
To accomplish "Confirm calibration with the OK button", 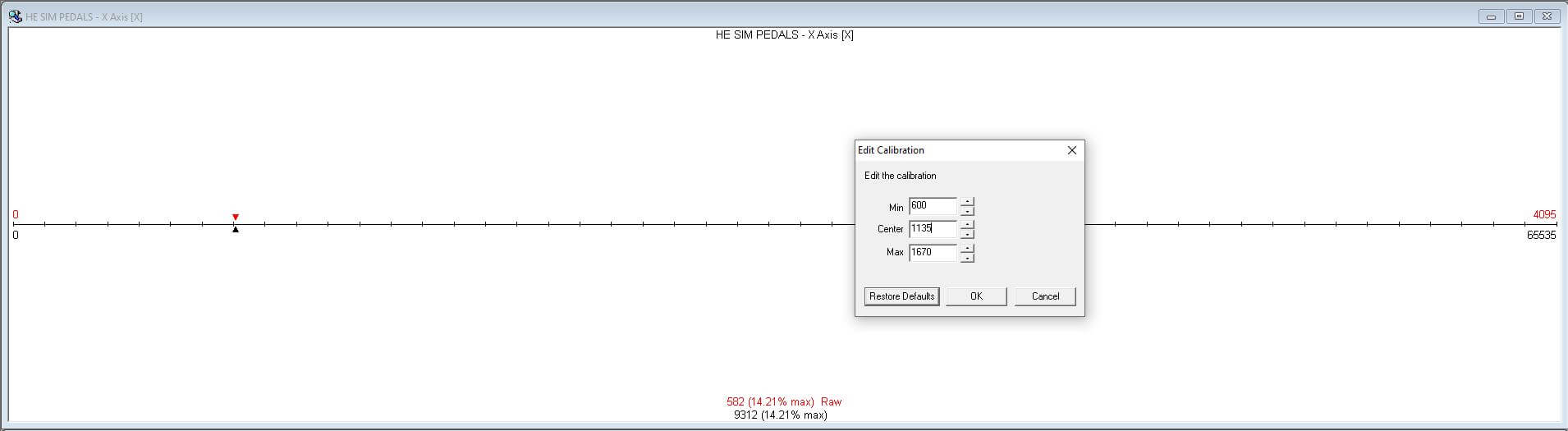I will tap(976, 296).
